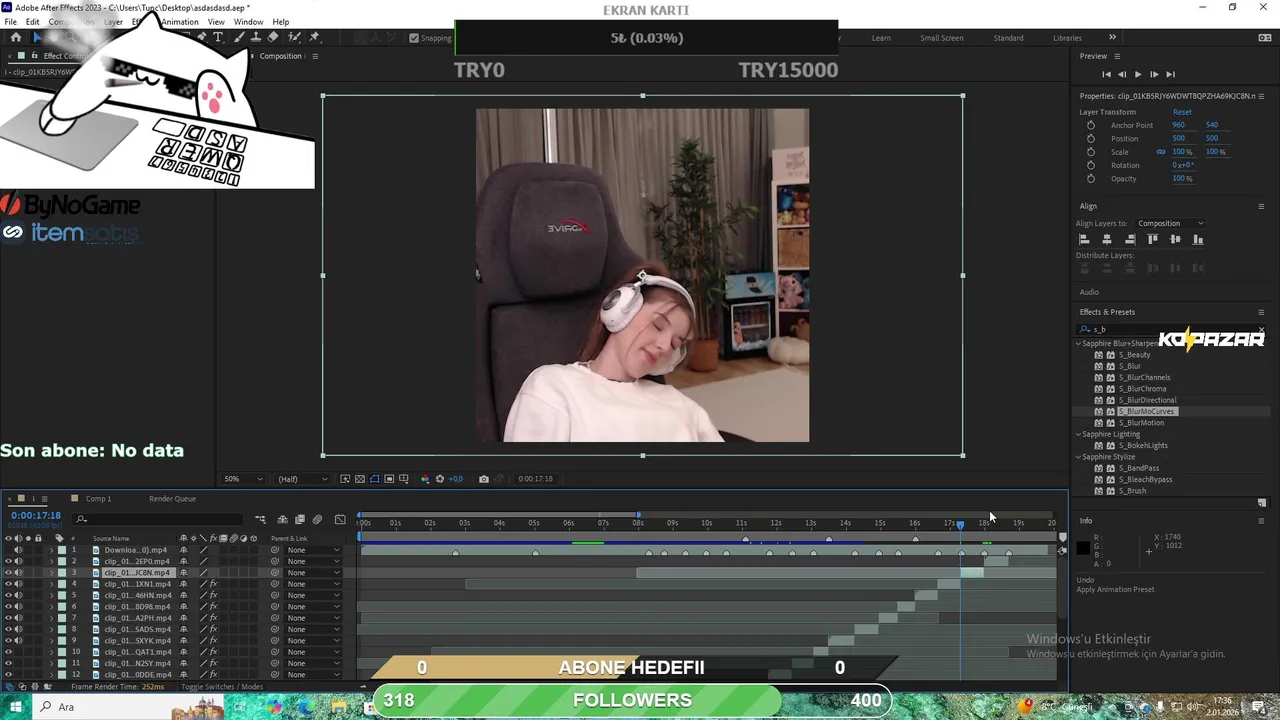This screenshot has height=720, width=1280.
Task: Open the View menu
Action: coord(216,22)
